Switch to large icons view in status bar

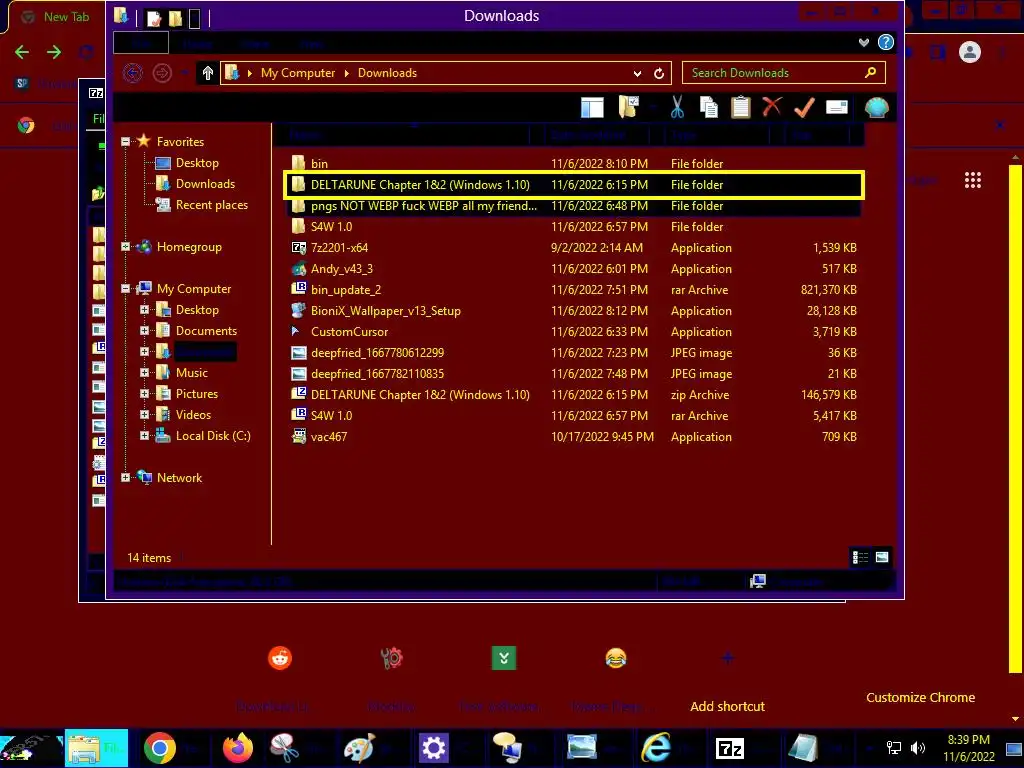click(882, 557)
